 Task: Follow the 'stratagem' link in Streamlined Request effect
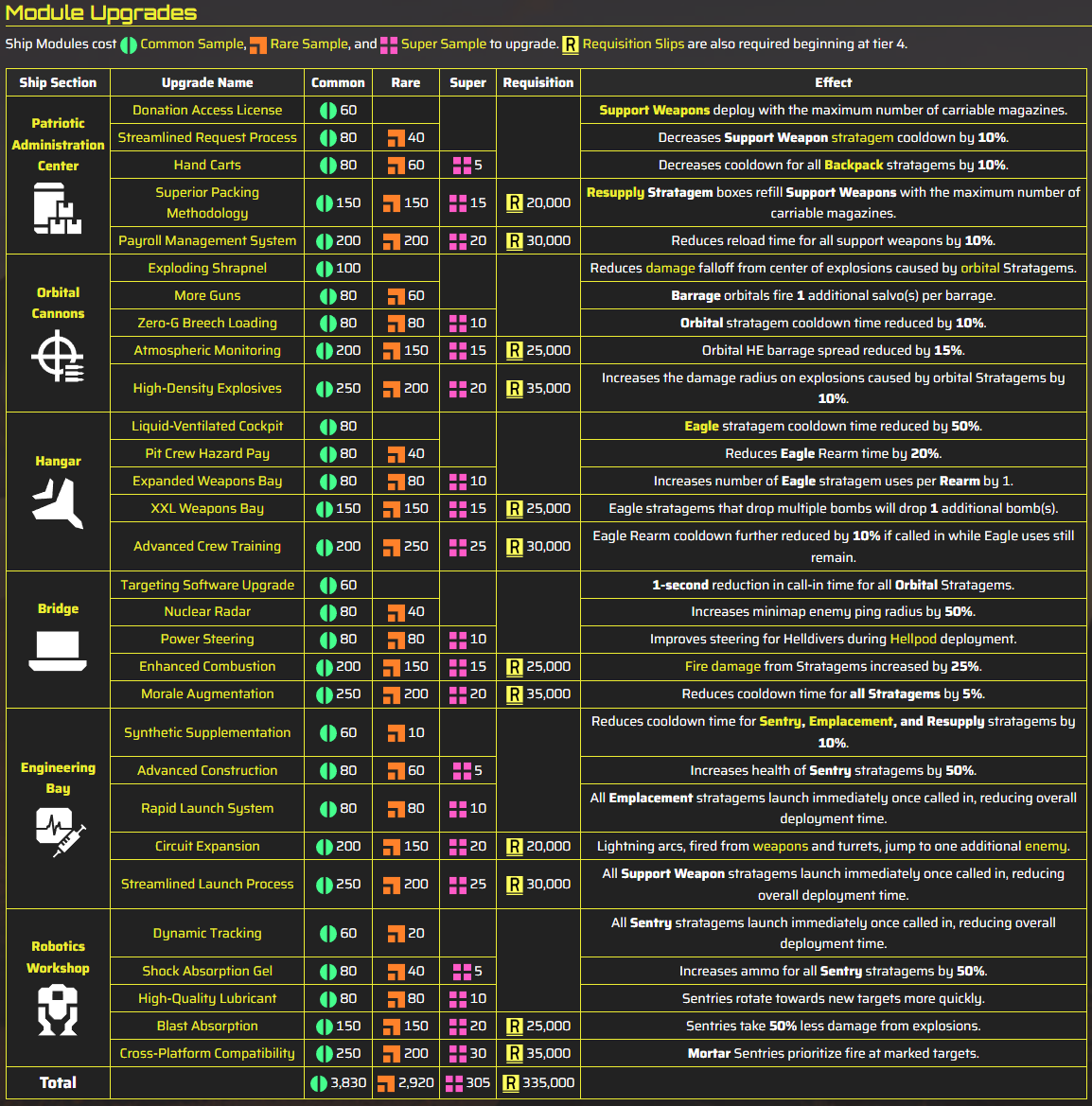tap(862, 137)
